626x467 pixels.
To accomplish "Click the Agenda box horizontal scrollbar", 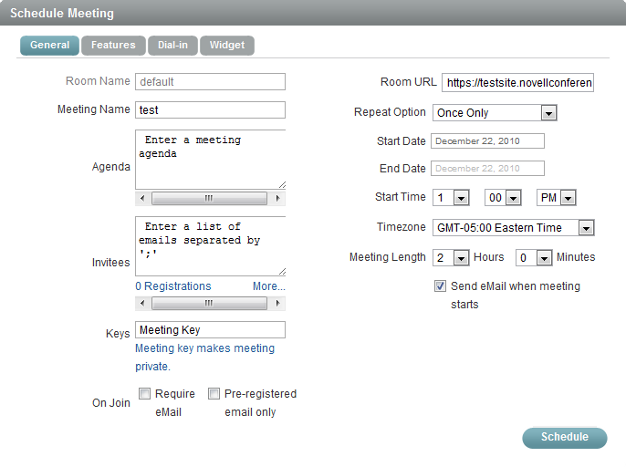I will coord(210,198).
